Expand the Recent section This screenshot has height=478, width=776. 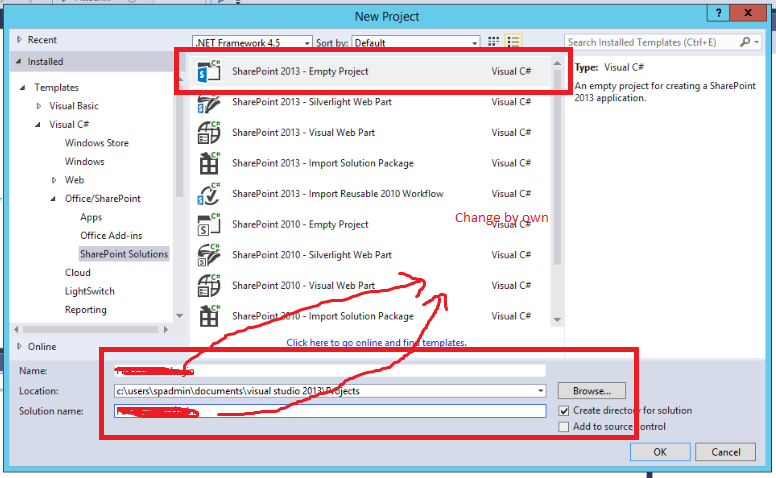(19, 40)
